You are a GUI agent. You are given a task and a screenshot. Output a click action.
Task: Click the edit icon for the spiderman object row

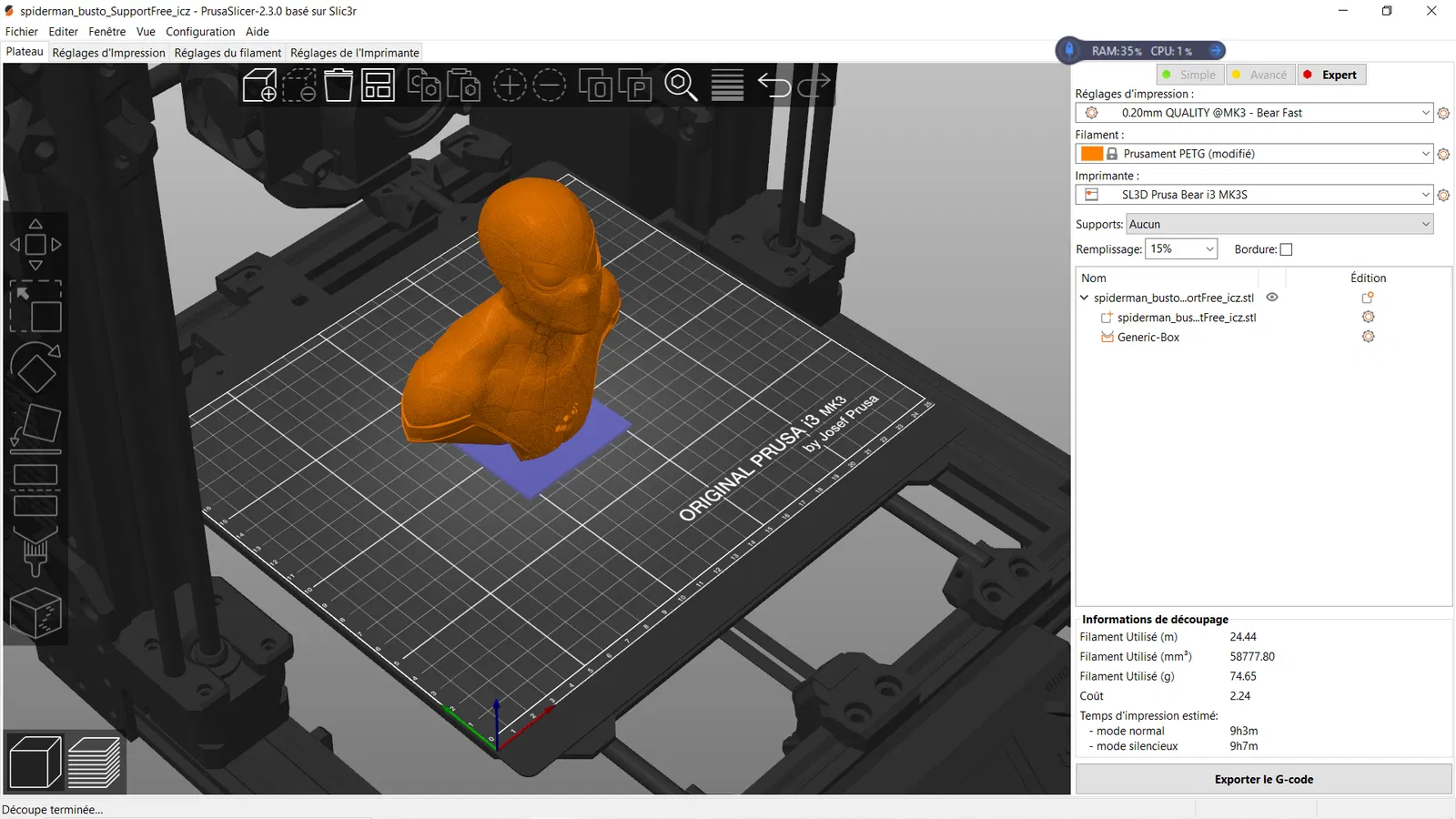(1368, 298)
